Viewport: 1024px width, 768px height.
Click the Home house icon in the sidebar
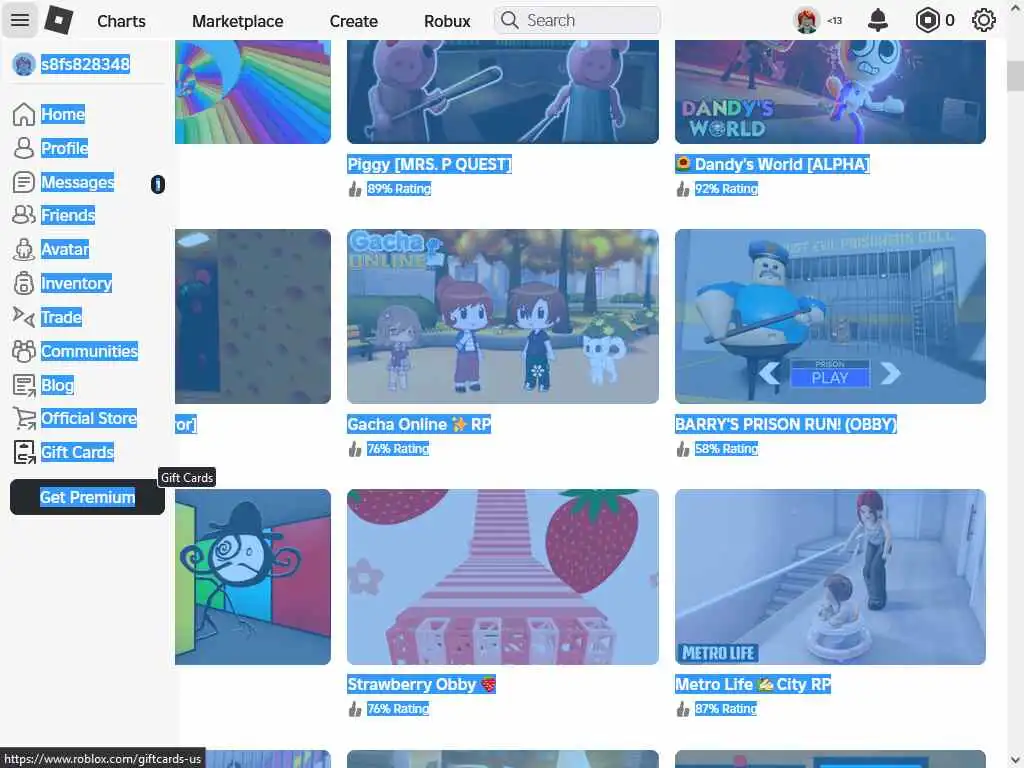(x=24, y=114)
